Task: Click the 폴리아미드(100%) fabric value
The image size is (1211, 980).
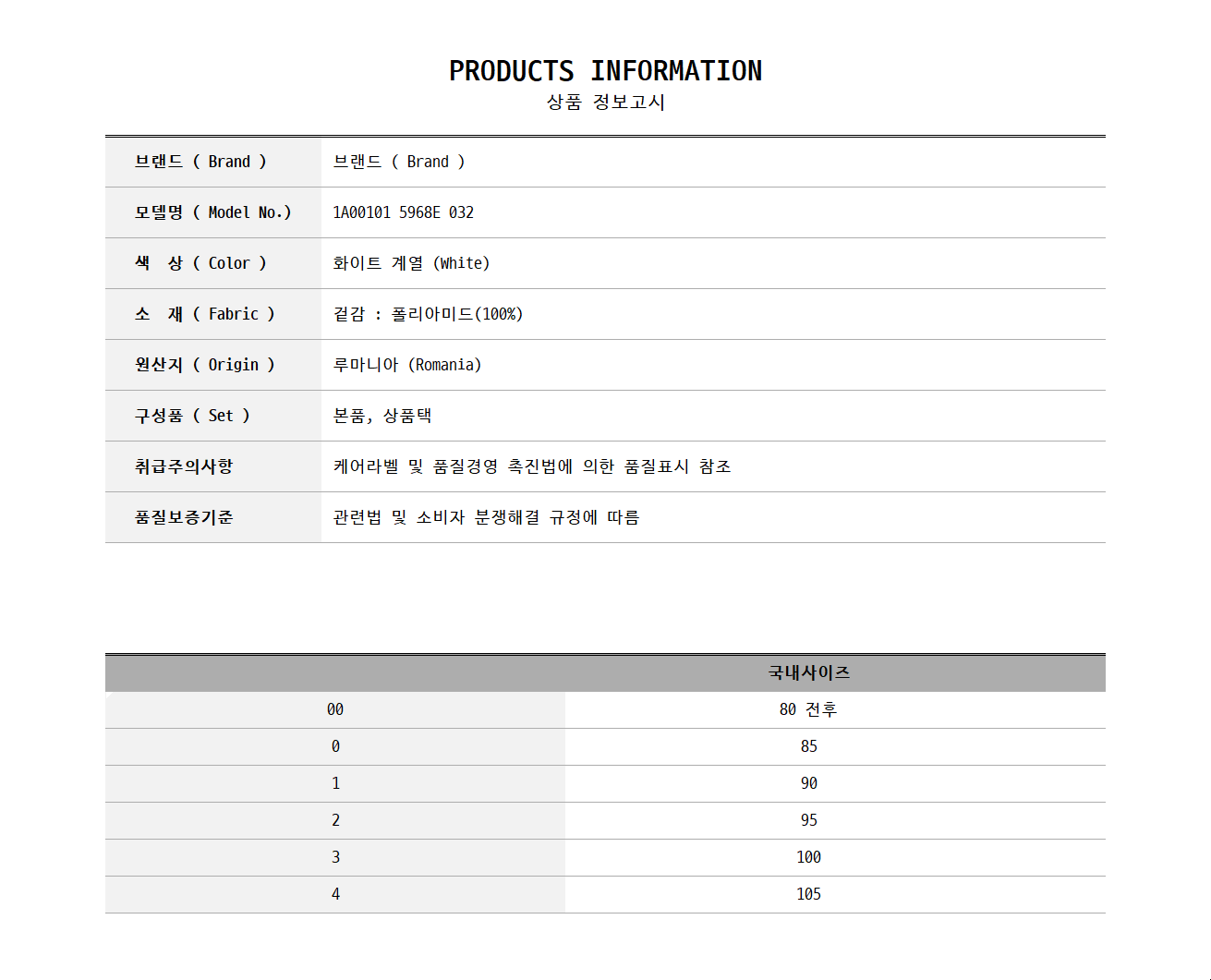Action: [x=456, y=314]
